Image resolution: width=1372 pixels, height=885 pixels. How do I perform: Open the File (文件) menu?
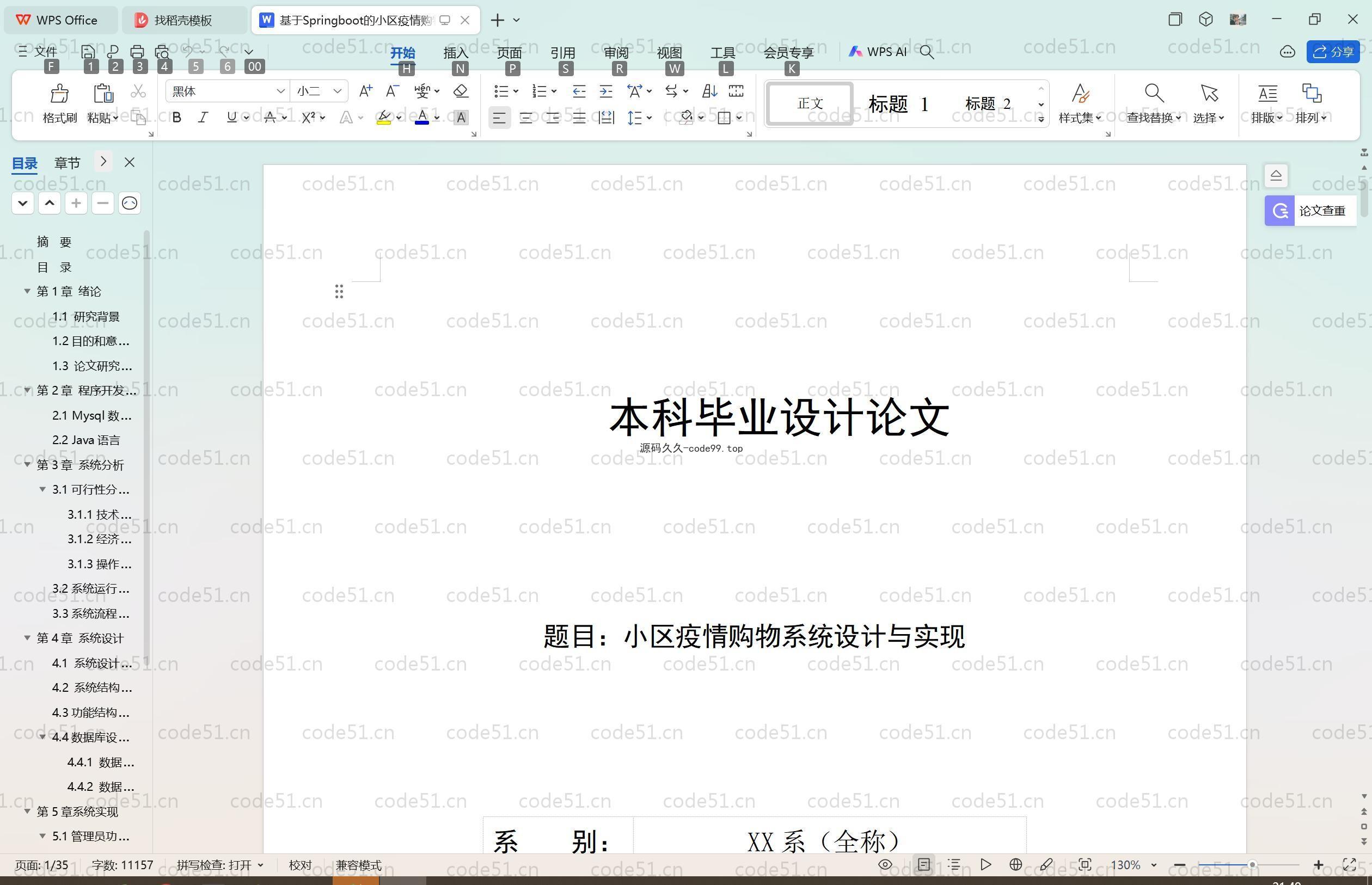pos(38,52)
